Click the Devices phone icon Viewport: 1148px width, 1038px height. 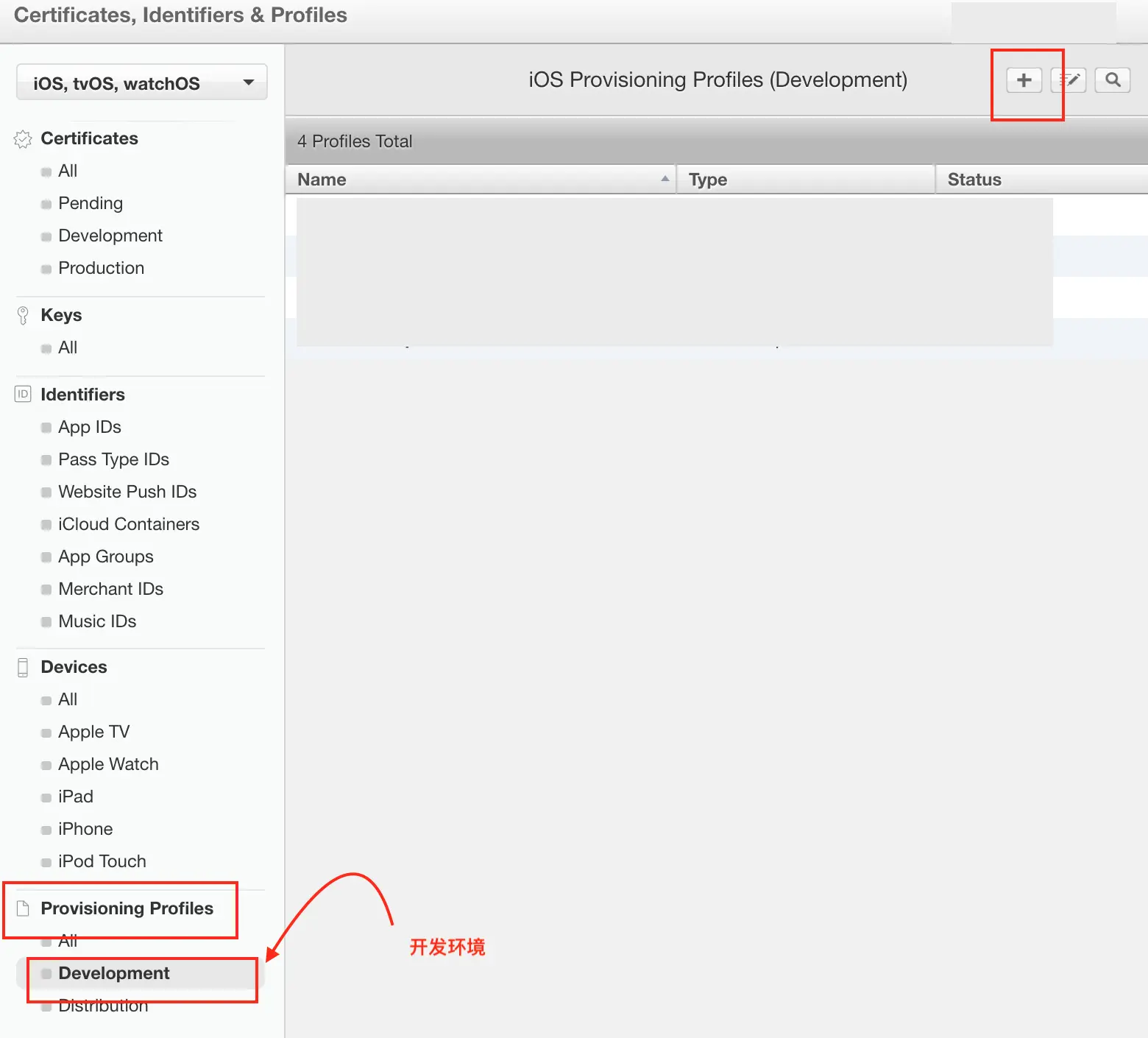tap(23, 667)
